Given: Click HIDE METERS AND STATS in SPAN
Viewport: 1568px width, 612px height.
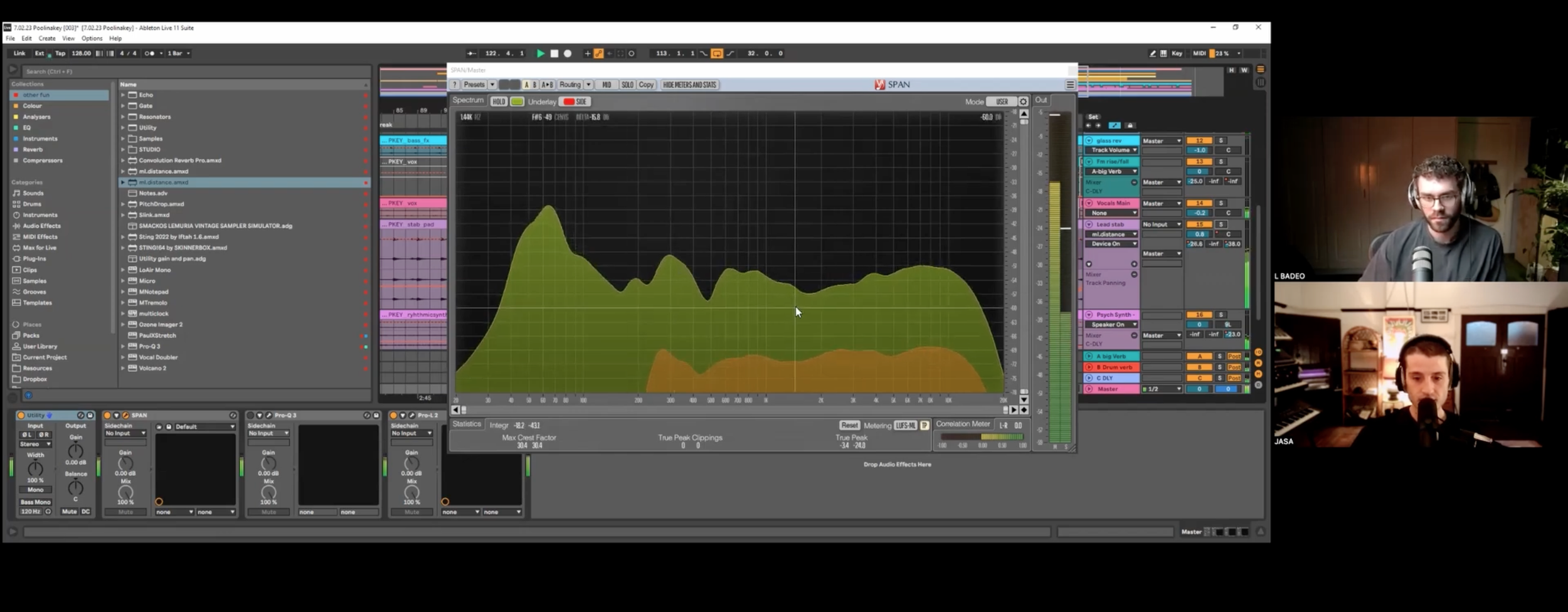Looking at the screenshot, I should pos(689,85).
